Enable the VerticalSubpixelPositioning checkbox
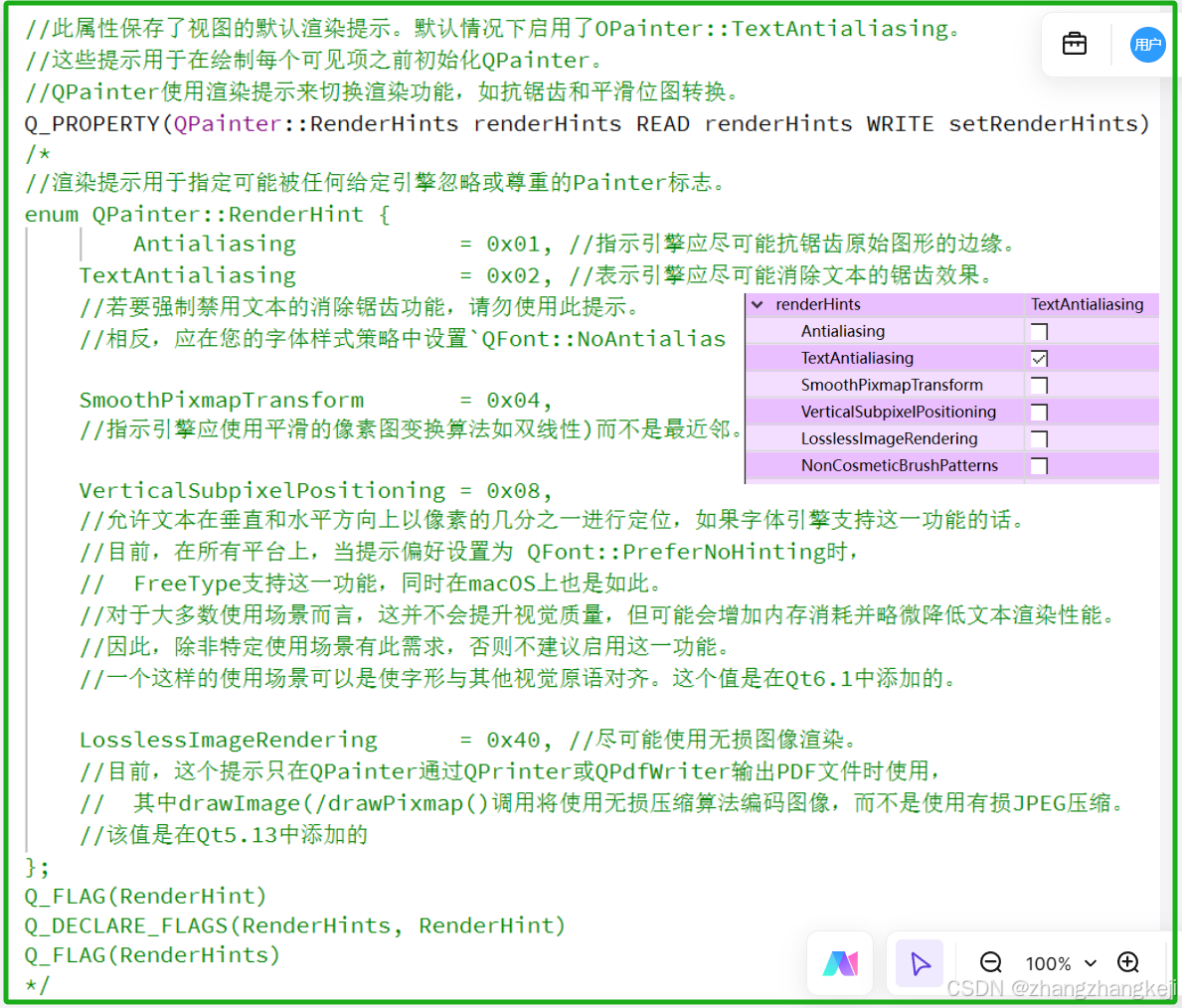The height and width of the screenshot is (1008, 1182). click(x=1039, y=413)
